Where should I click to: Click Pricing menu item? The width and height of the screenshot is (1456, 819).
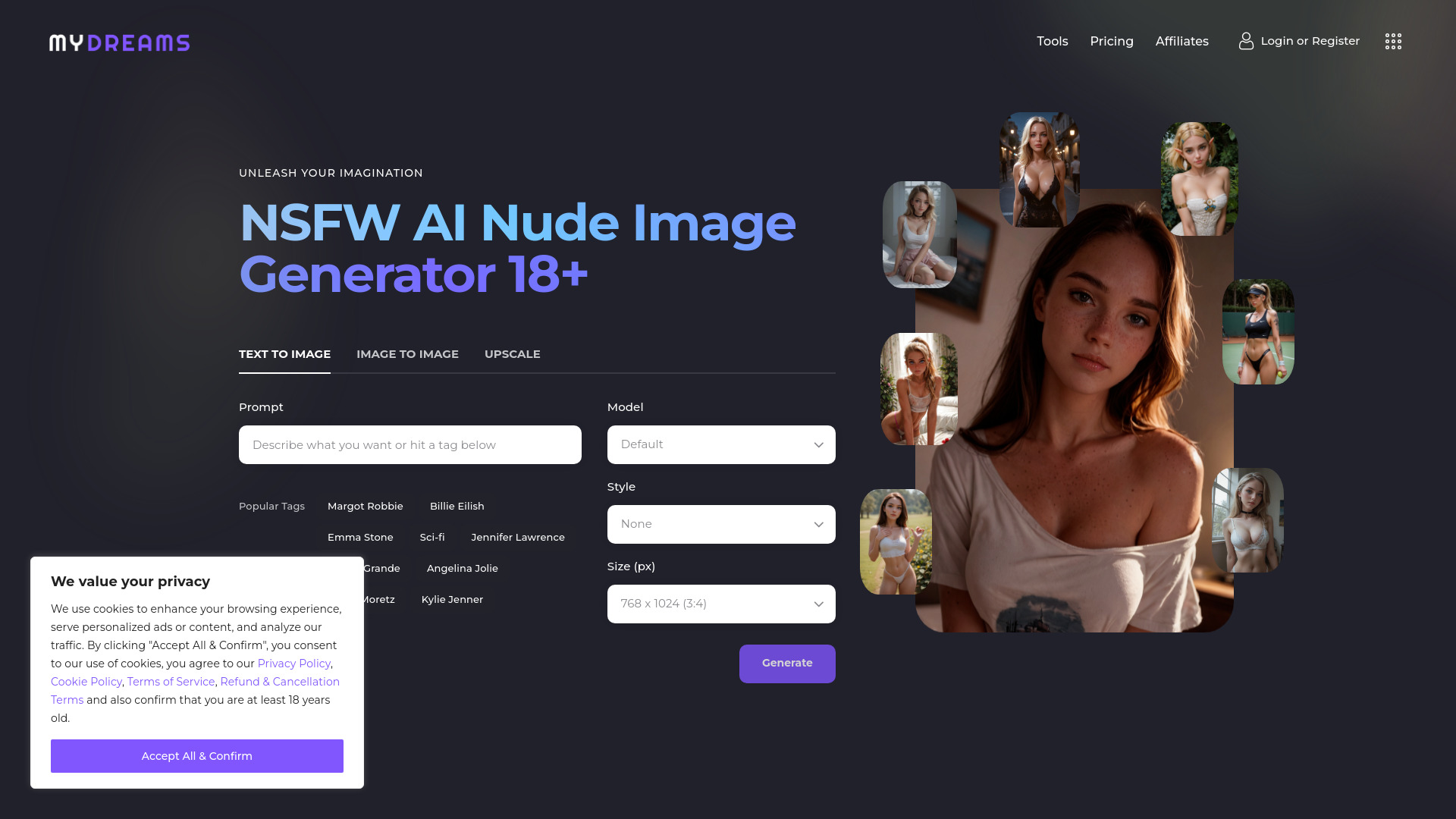(1112, 41)
